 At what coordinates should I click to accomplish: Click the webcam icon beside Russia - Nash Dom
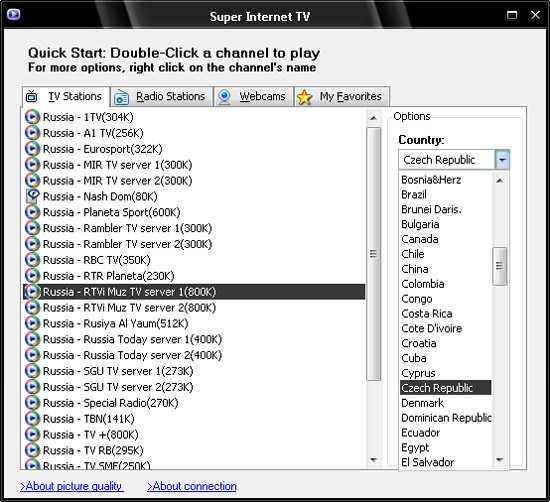pyautogui.click(x=32, y=196)
